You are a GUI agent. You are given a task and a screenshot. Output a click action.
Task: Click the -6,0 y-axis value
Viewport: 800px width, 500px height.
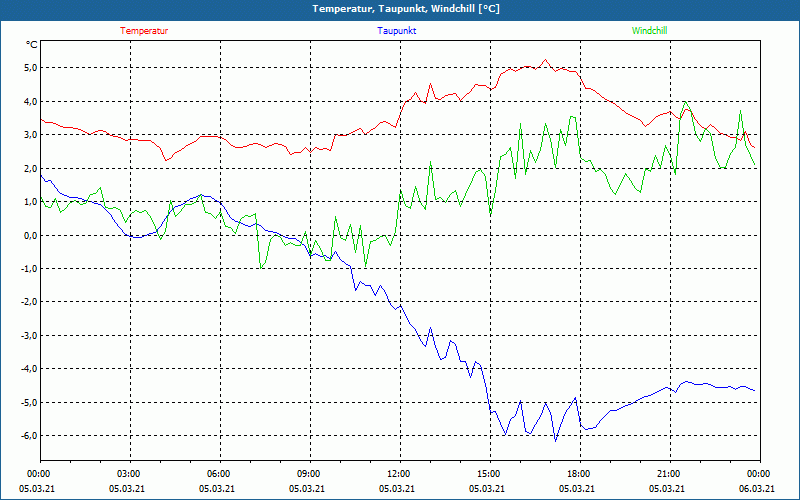pyautogui.click(x=29, y=436)
